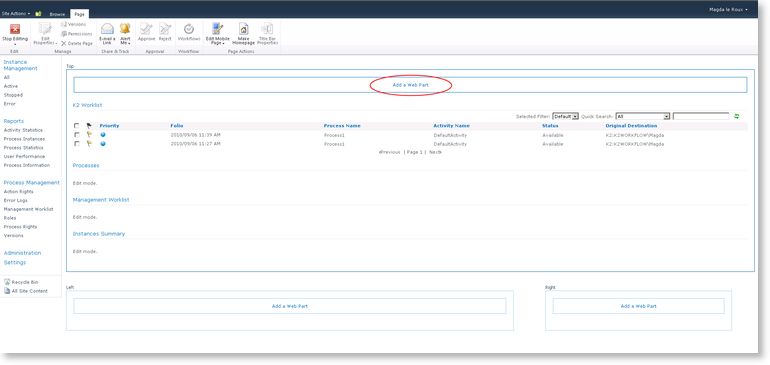Screen dimensions: 770x365
Task: Click the E-mail a Link icon
Action: coord(107,29)
